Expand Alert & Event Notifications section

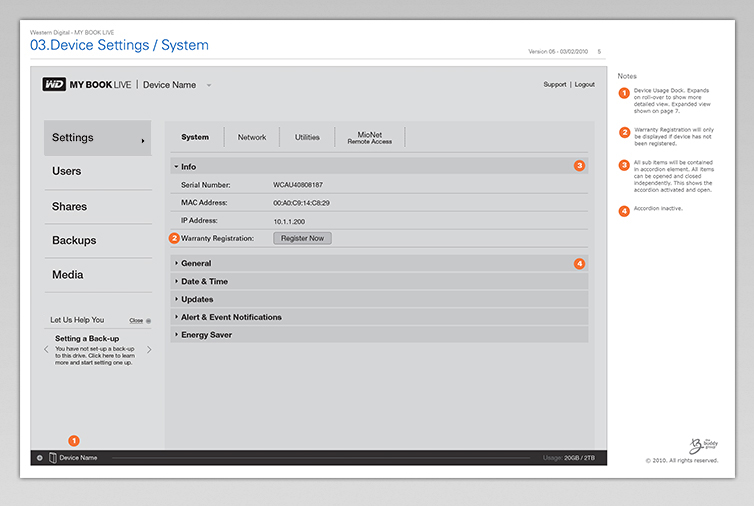click(x=379, y=317)
